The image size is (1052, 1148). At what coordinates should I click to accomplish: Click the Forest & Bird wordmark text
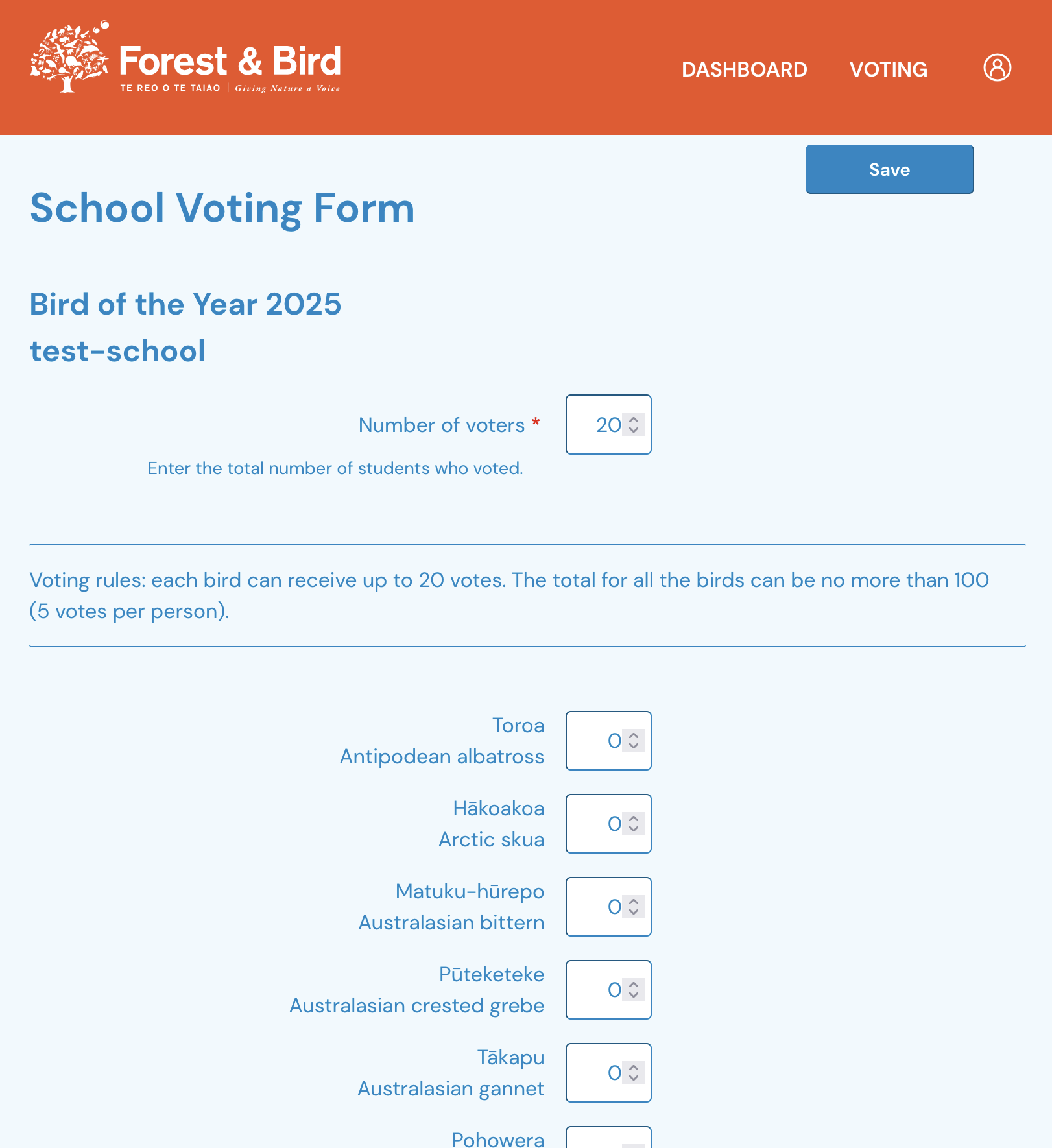coord(230,62)
